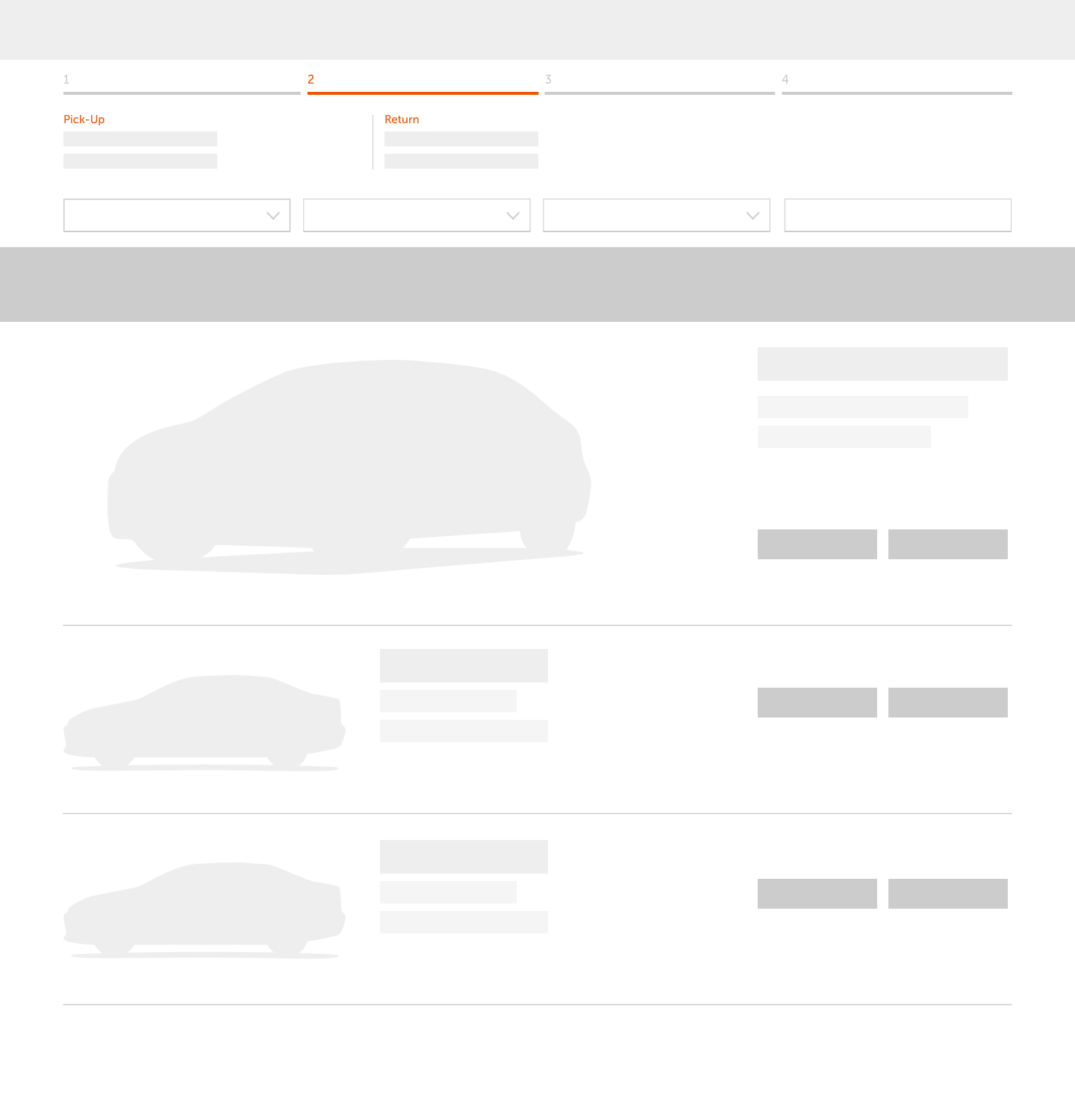Open the first location dropdown chevron
Screen dimensions: 1075x1120
click(272, 215)
